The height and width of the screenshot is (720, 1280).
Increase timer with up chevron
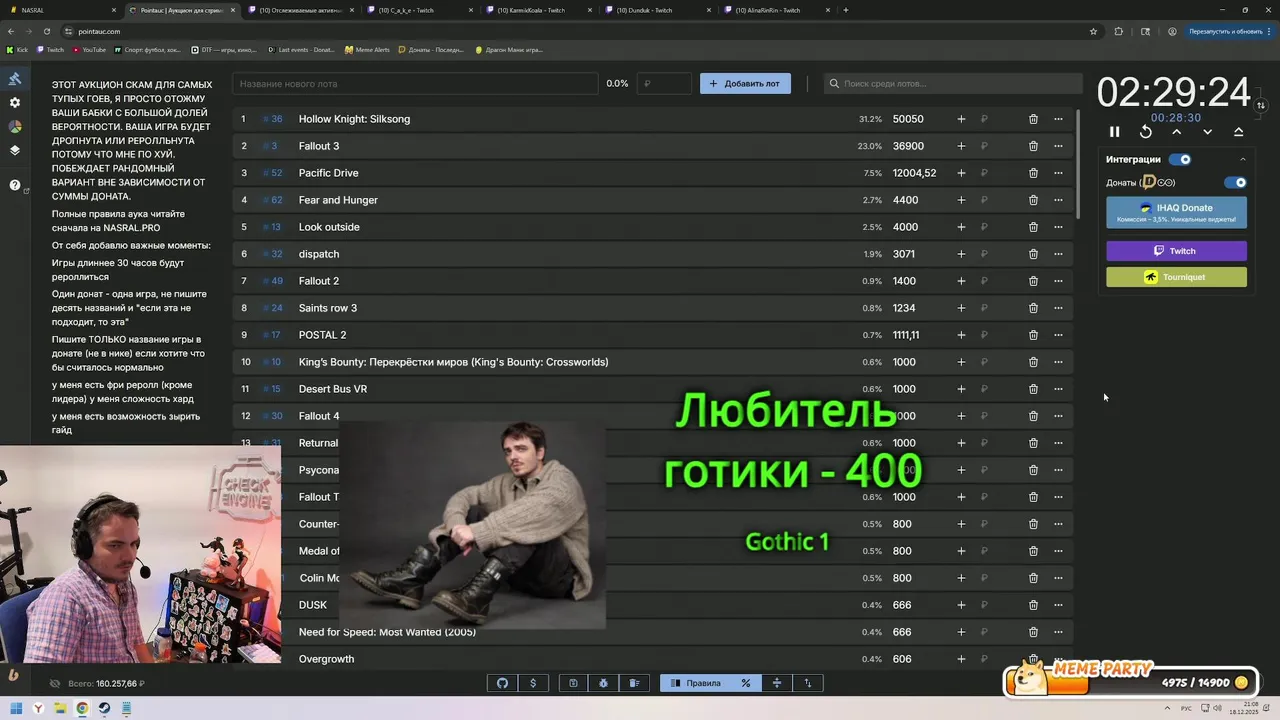tap(1177, 132)
